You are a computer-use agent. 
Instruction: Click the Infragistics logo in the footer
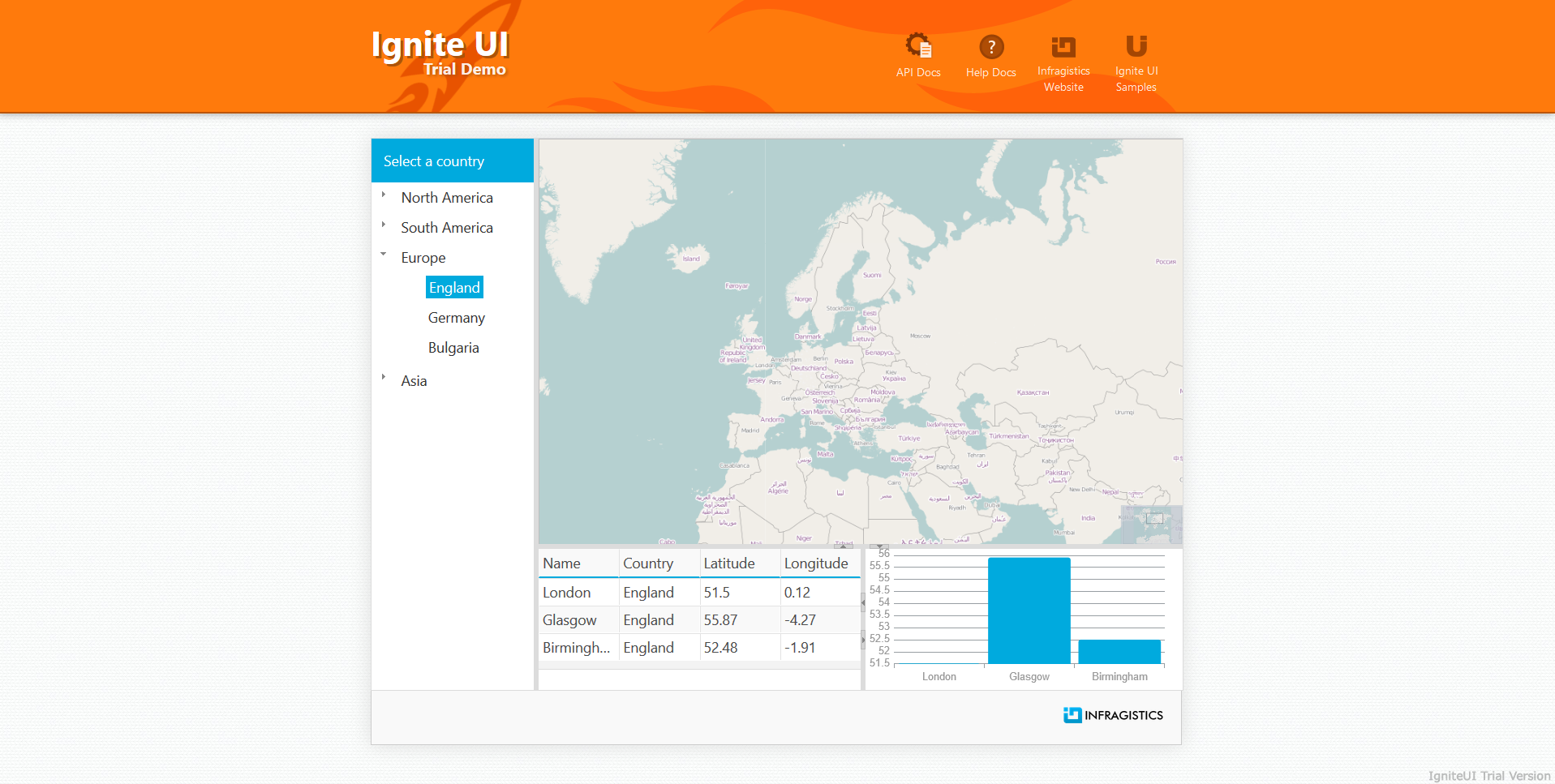[x=1113, y=715]
